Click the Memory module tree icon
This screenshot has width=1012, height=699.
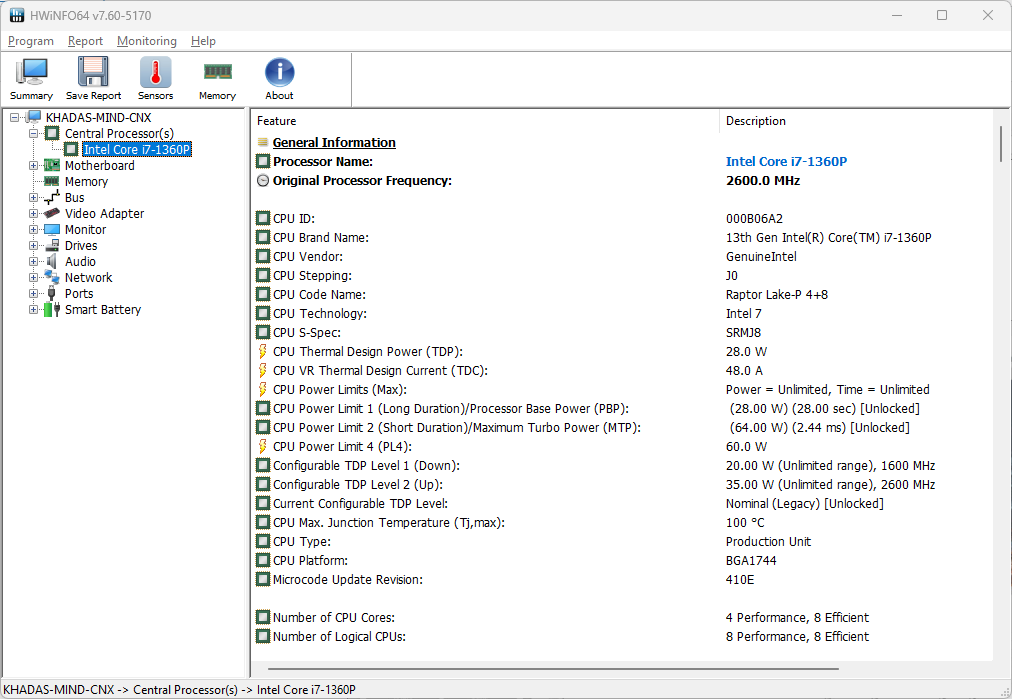click(52, 181)
